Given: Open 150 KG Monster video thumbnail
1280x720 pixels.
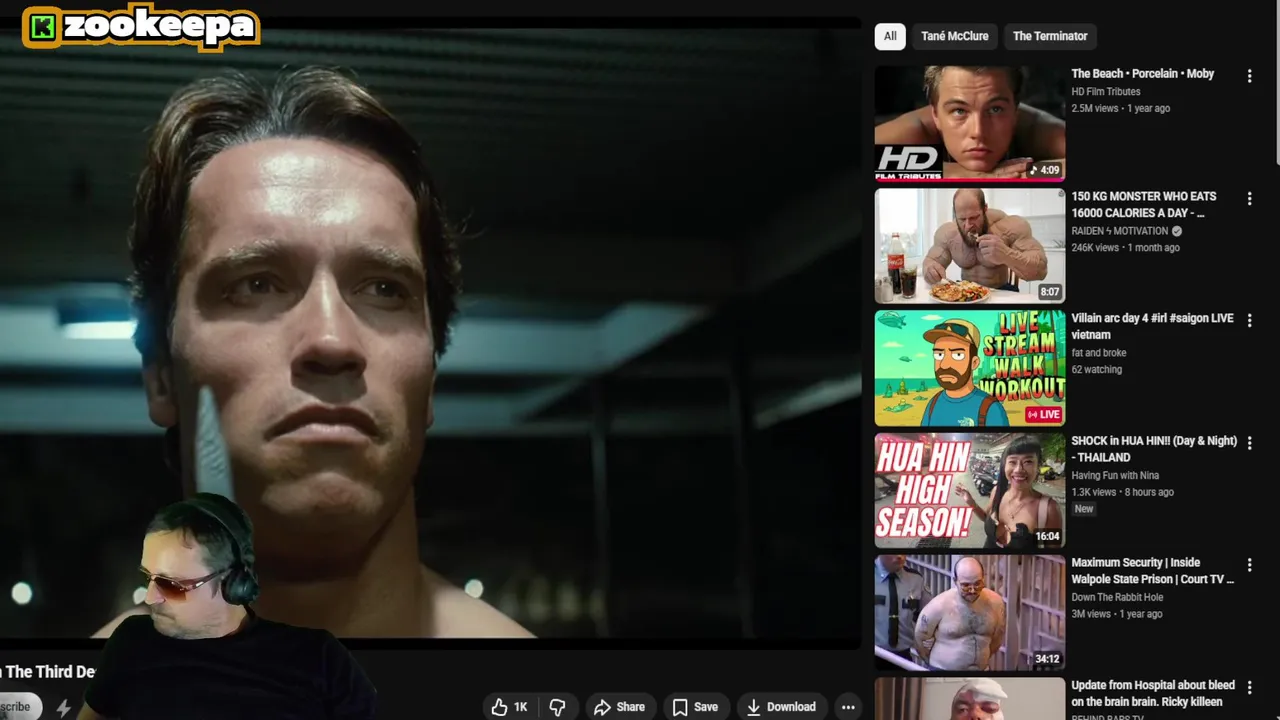Looking at the screenshot, I should click(x=970, y=246).
